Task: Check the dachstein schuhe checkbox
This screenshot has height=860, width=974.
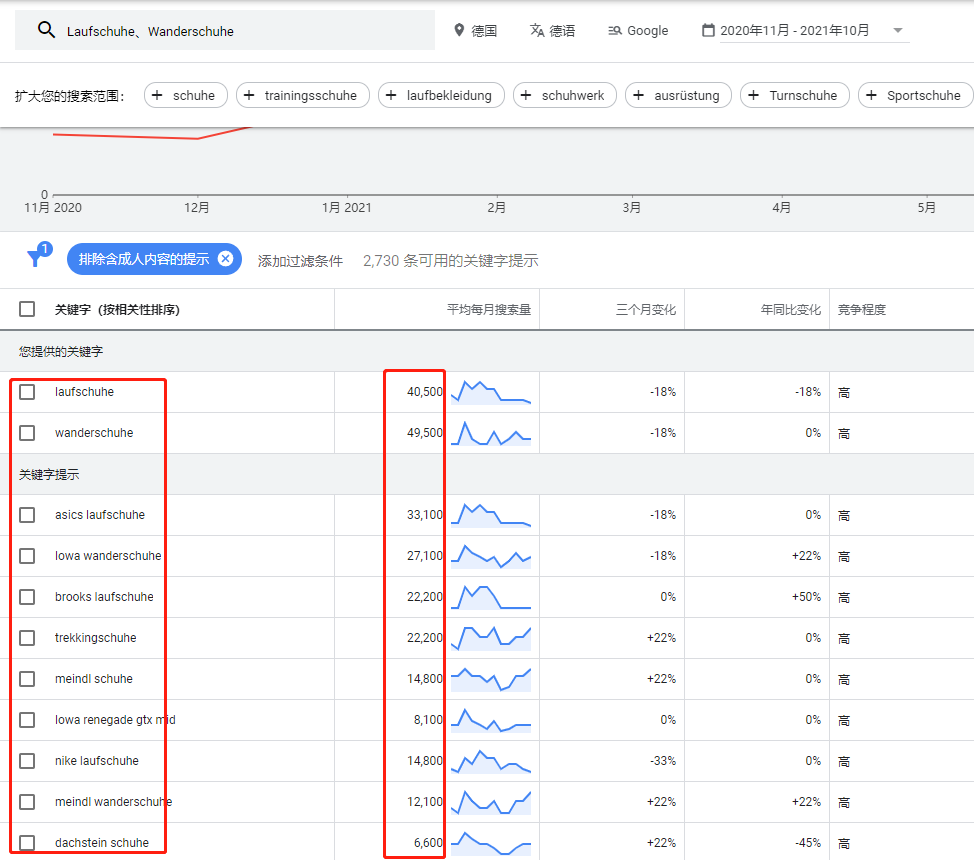Action: 27,843
